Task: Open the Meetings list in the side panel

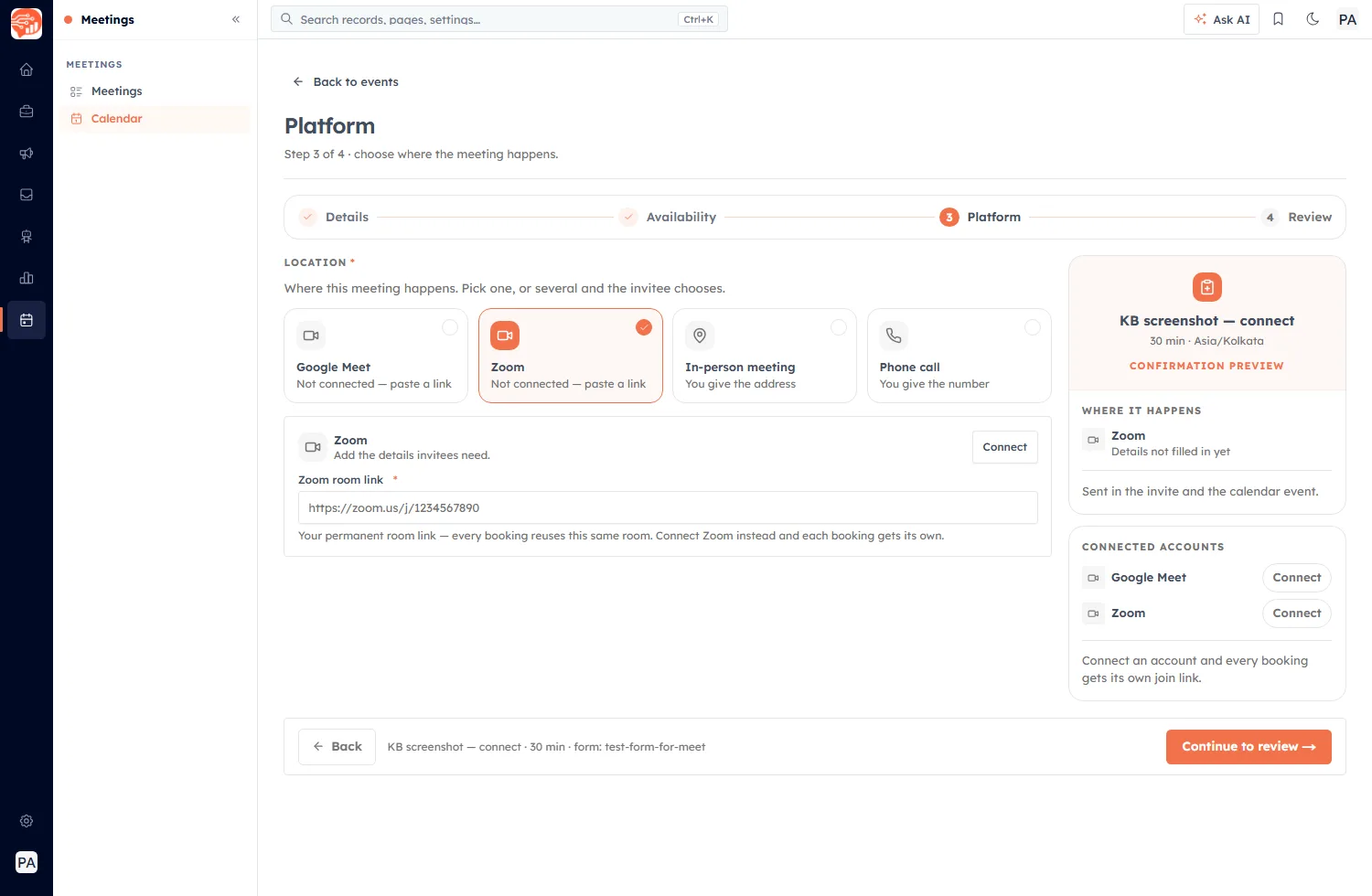Action: pyautogui.click(x=155, y=91)
